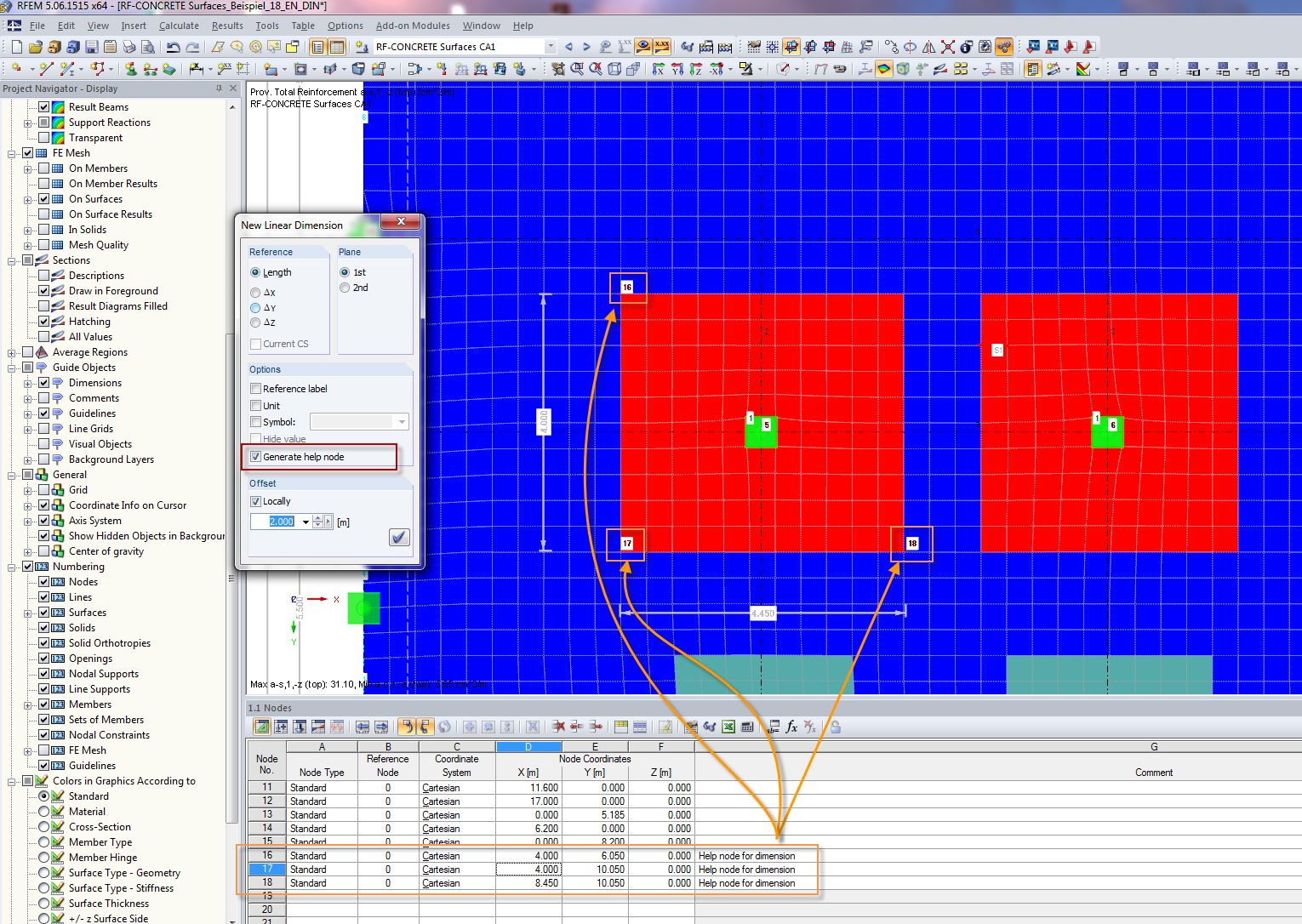Open the calculator icon in the Nodes table toolbar
The image size is (1302, 924).
[x=747, y=727]
